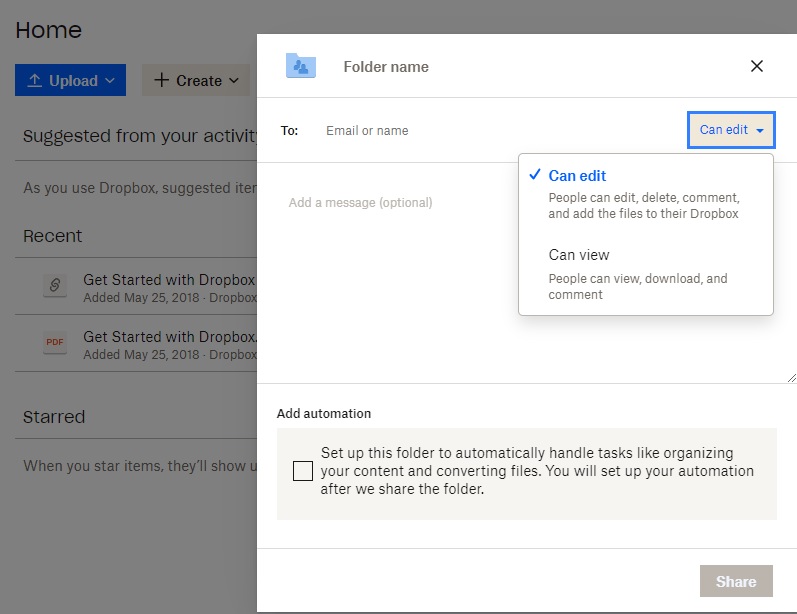
Task: Click the link icon beside Get Started with Dropbox
Action: coord(55,285)
